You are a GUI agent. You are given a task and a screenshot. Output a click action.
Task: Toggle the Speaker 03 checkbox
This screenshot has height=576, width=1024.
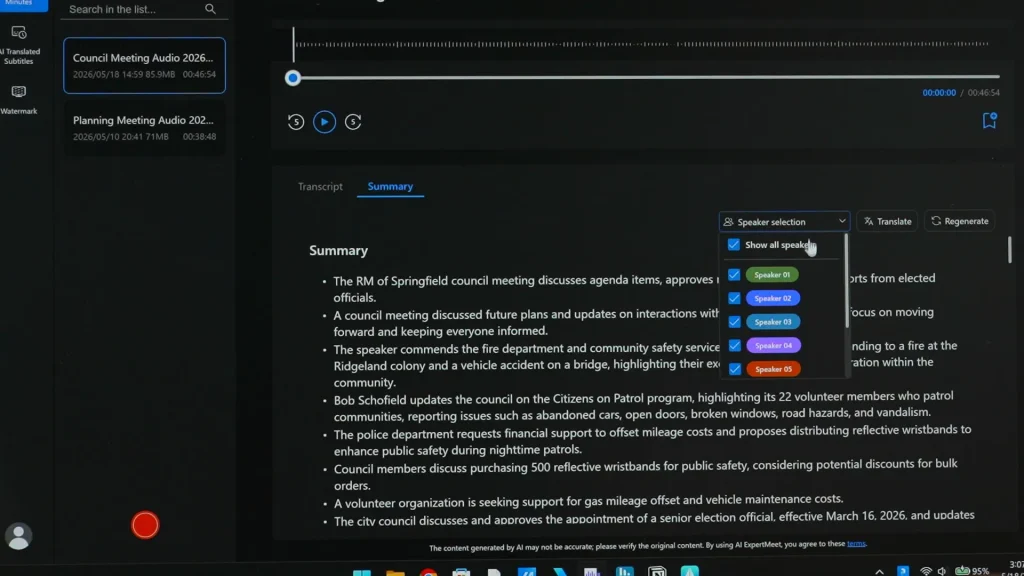pos(734,322)
